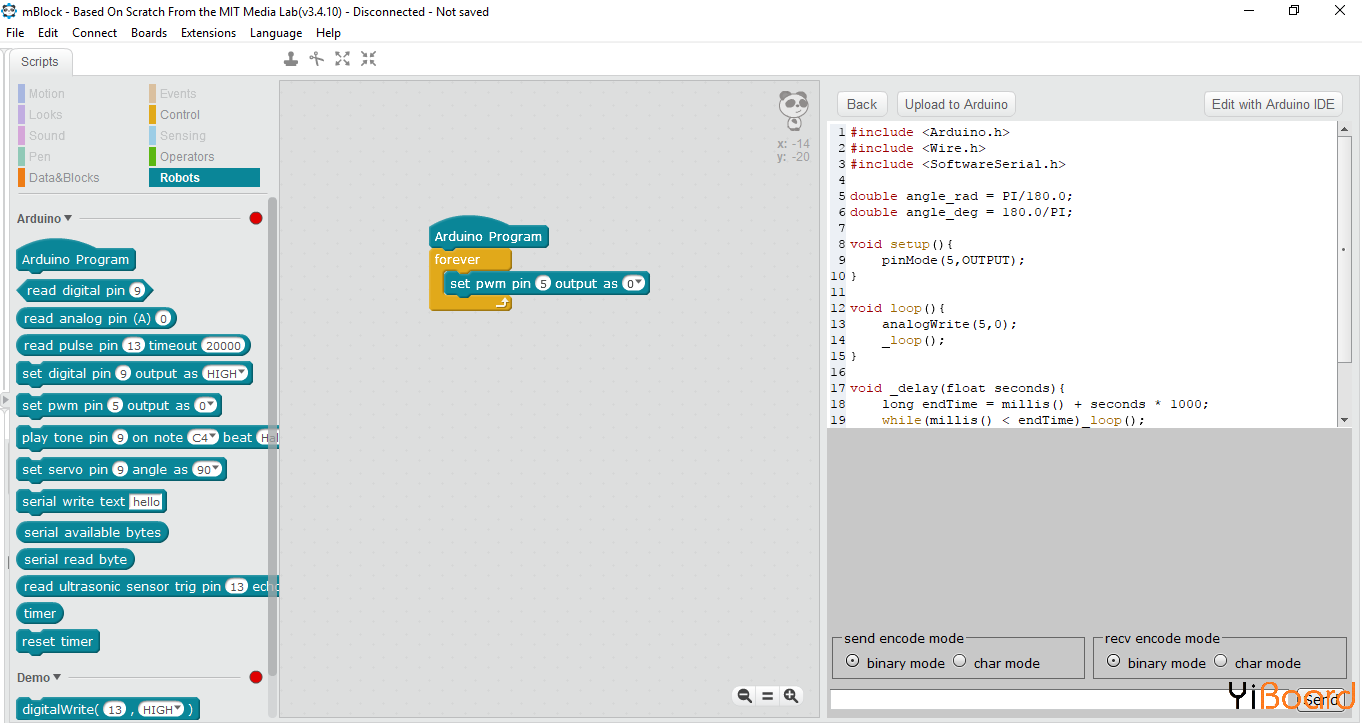Open the Boards menu
The height and width of the screenshot is (723, 1362).
(x=149, y=33)
